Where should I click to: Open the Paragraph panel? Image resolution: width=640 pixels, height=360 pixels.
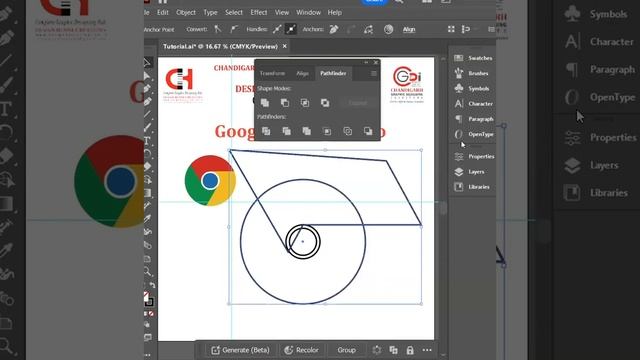pyautogui.click(x=473, y=119)
